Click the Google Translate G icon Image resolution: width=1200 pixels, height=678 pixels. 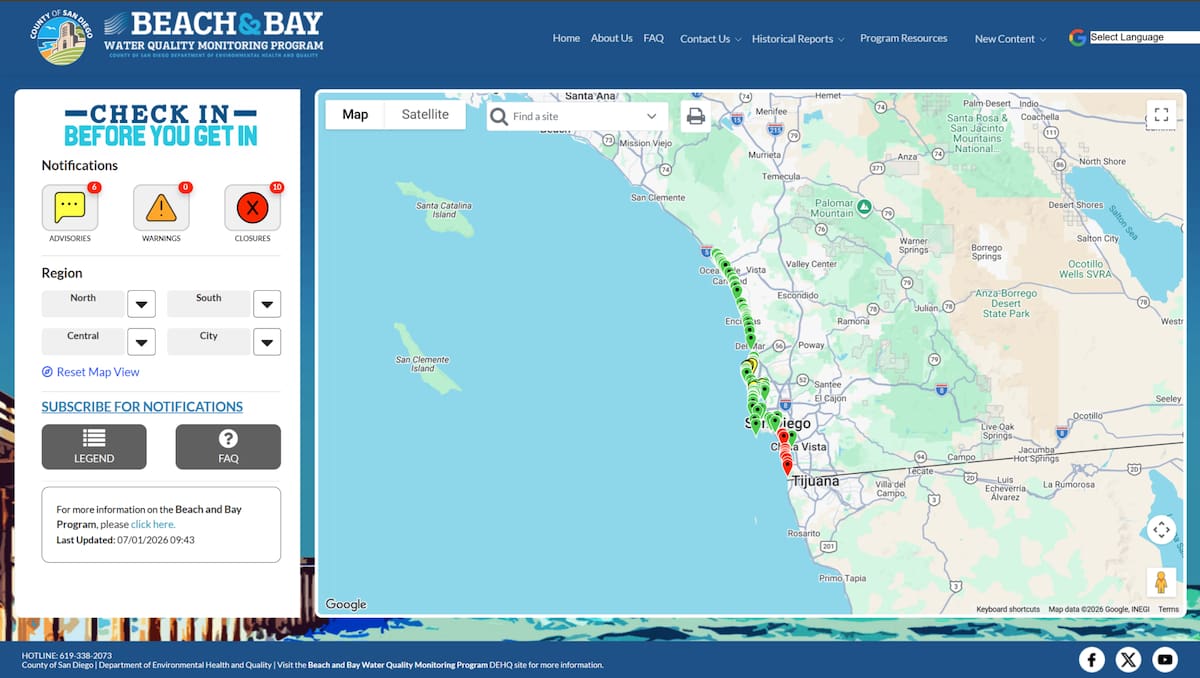tap(1077, 37)
